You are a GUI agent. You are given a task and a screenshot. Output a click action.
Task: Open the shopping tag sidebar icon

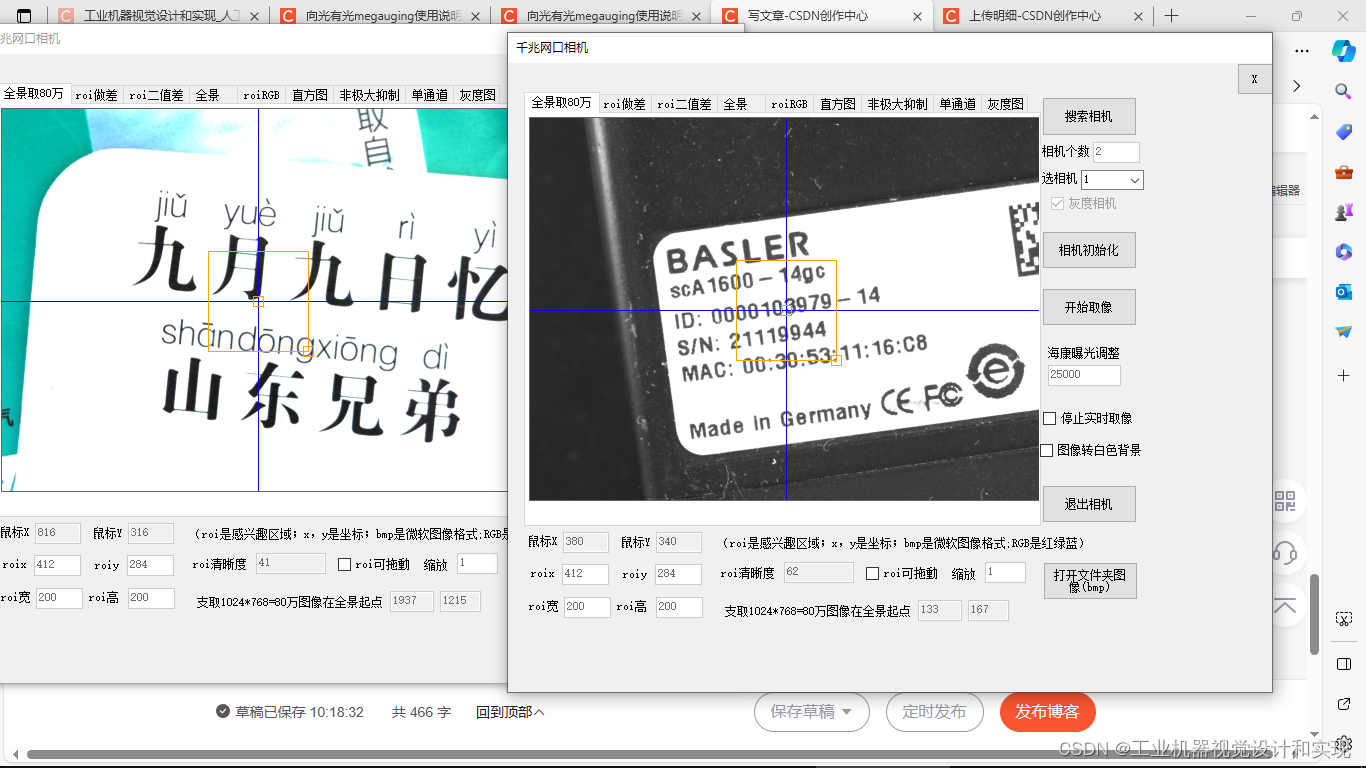[x=1343, y=132]
